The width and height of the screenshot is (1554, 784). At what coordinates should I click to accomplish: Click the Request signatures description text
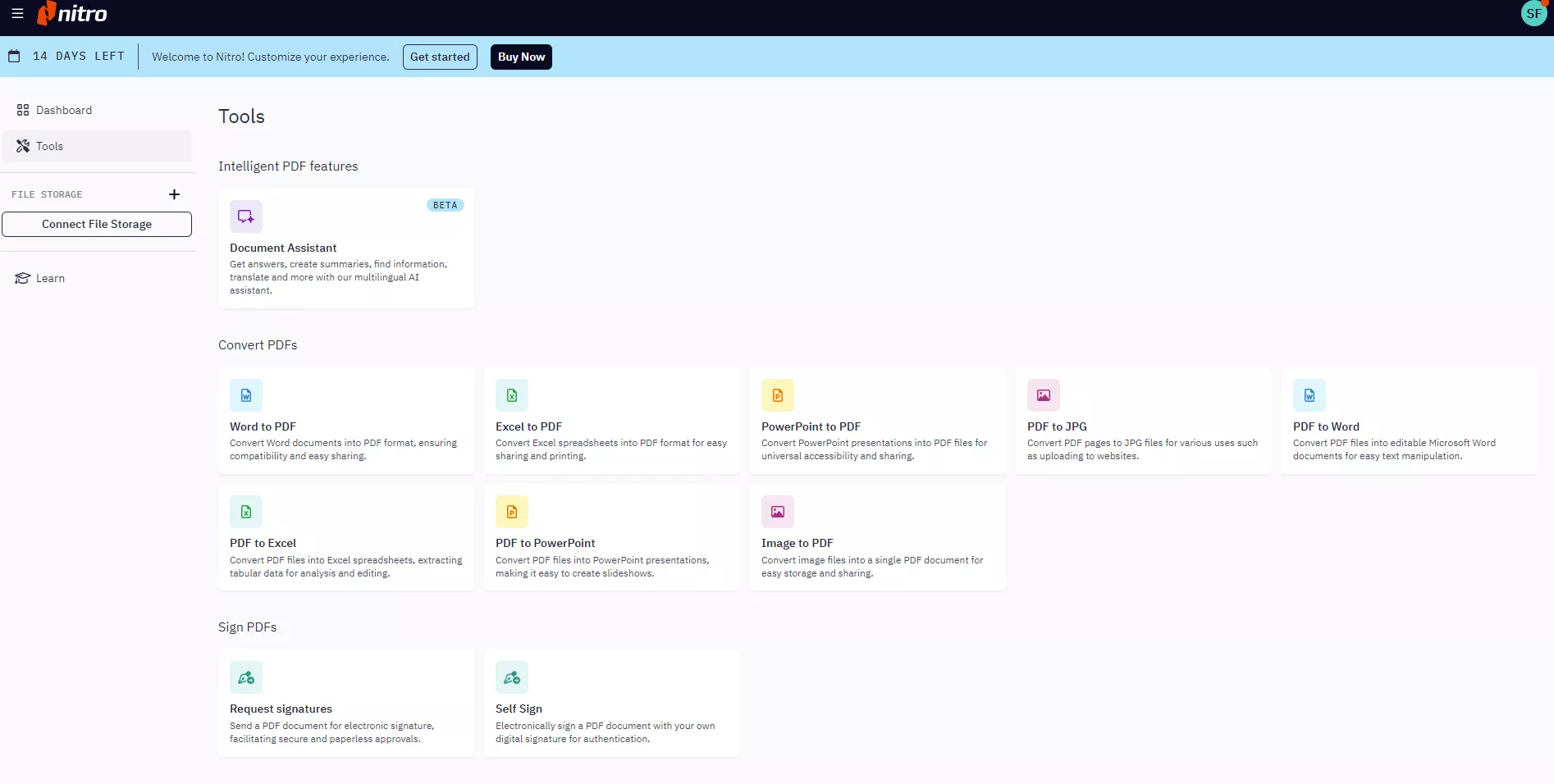pos(331,732)
